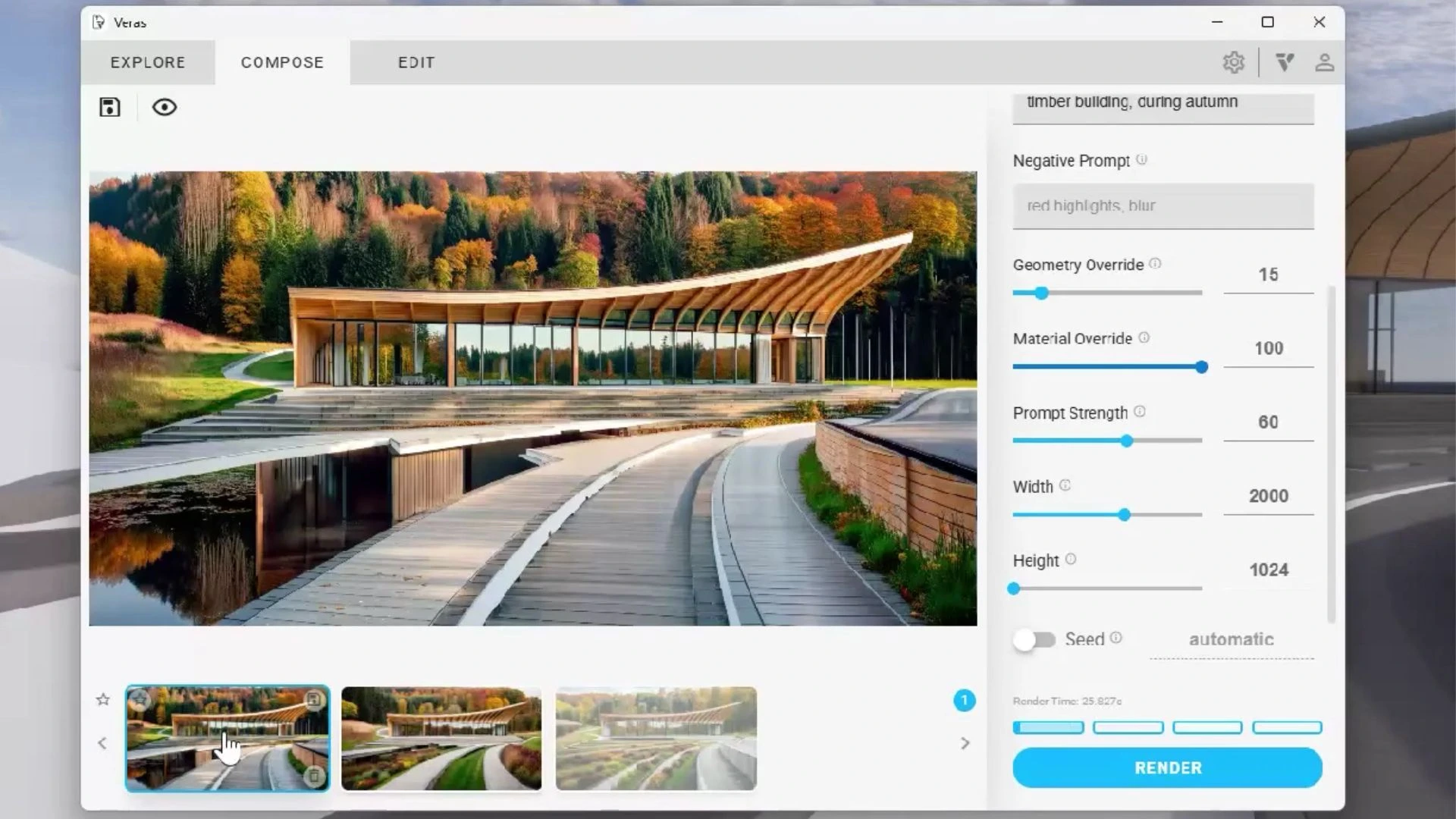Click the Prompt Strength slider handle

pyautogui.click(x=1127, y=441)
